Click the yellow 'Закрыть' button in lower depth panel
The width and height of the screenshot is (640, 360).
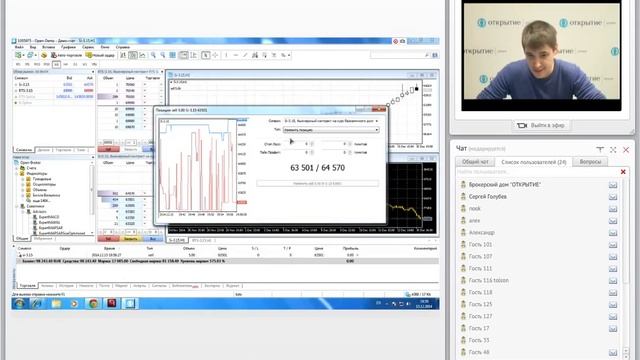point(131,239)
